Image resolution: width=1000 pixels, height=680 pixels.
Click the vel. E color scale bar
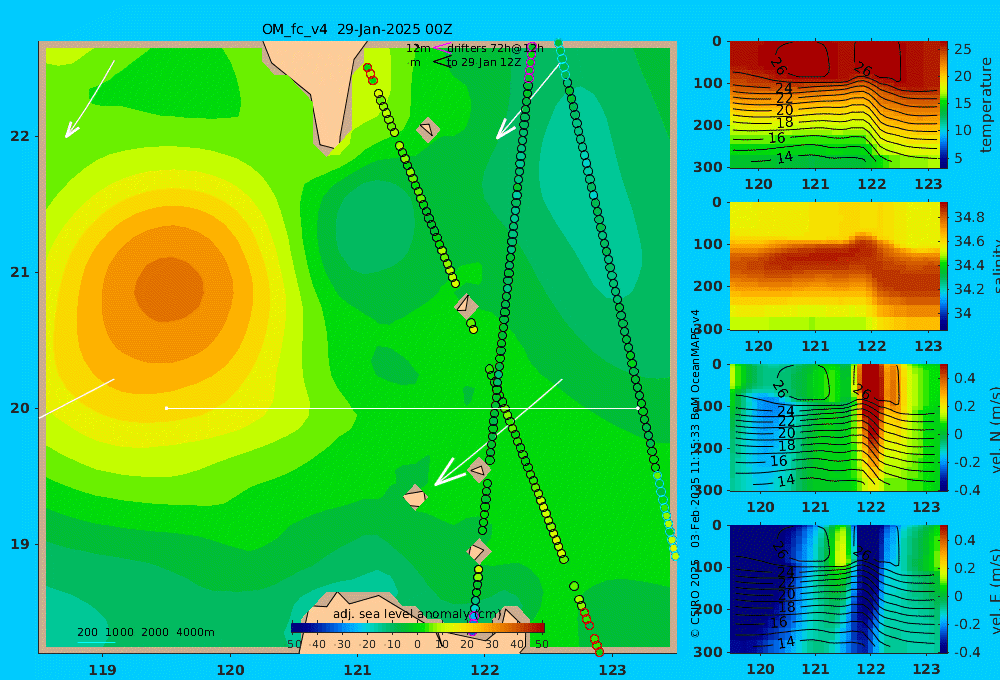click(944, 589)
